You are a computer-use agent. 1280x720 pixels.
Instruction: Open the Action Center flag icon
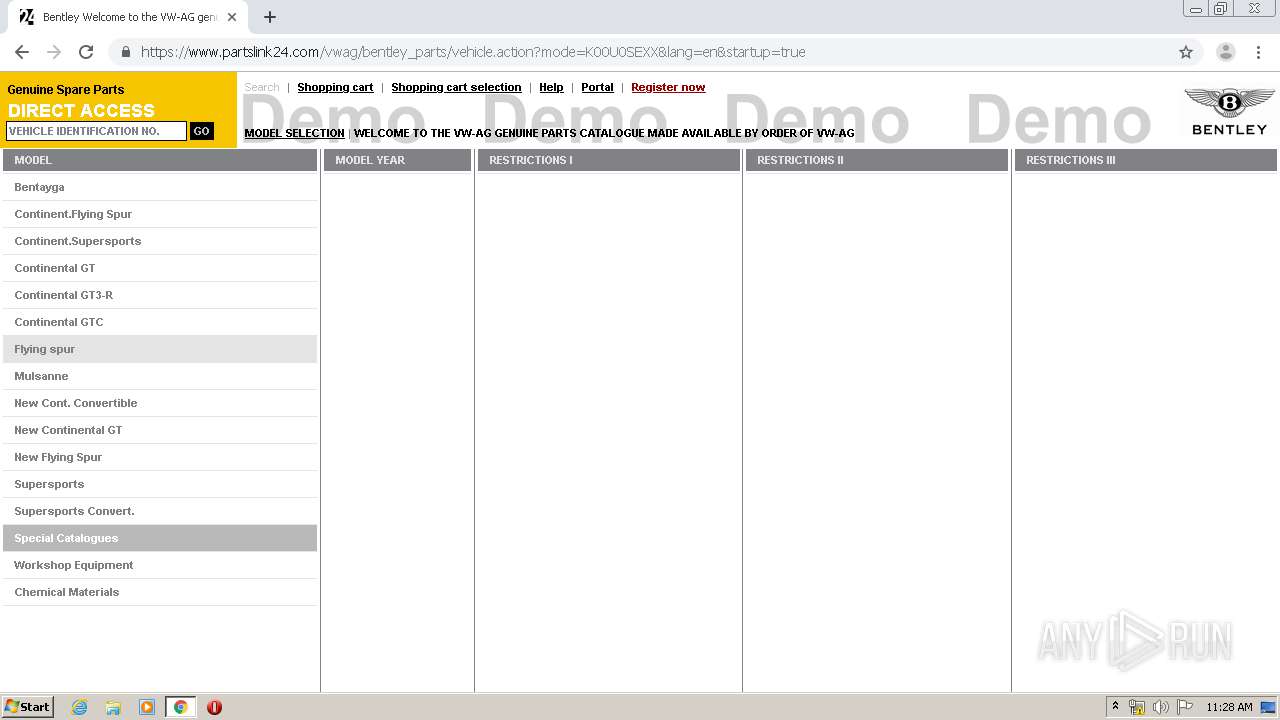coord(1185,707)
